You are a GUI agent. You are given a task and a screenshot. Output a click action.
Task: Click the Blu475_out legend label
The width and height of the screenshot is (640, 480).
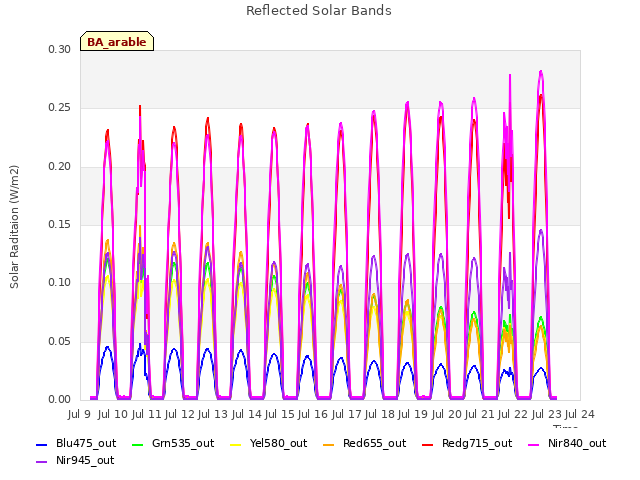pos(86,443)
